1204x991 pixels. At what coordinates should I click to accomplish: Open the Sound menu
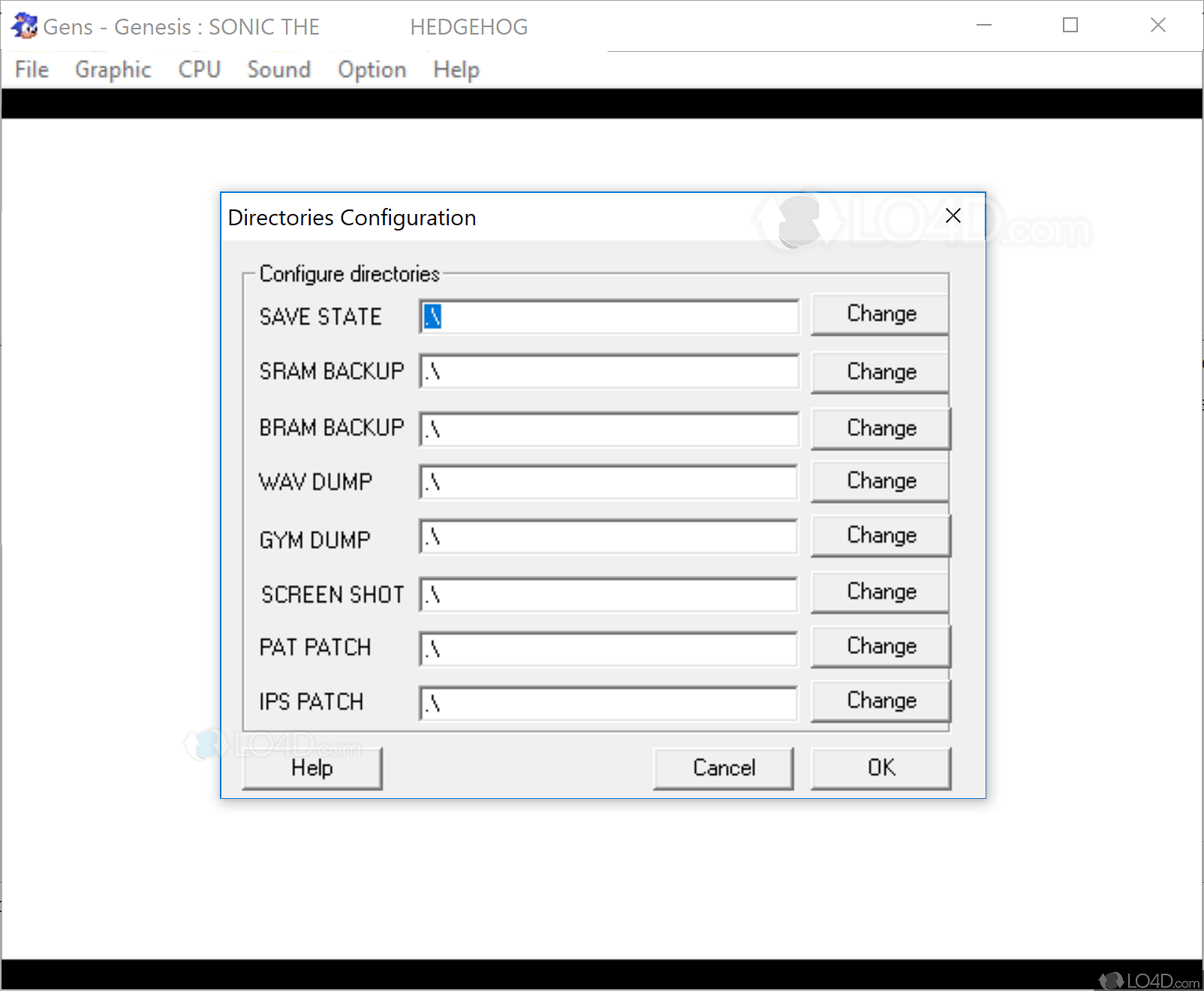coord(278,70)
